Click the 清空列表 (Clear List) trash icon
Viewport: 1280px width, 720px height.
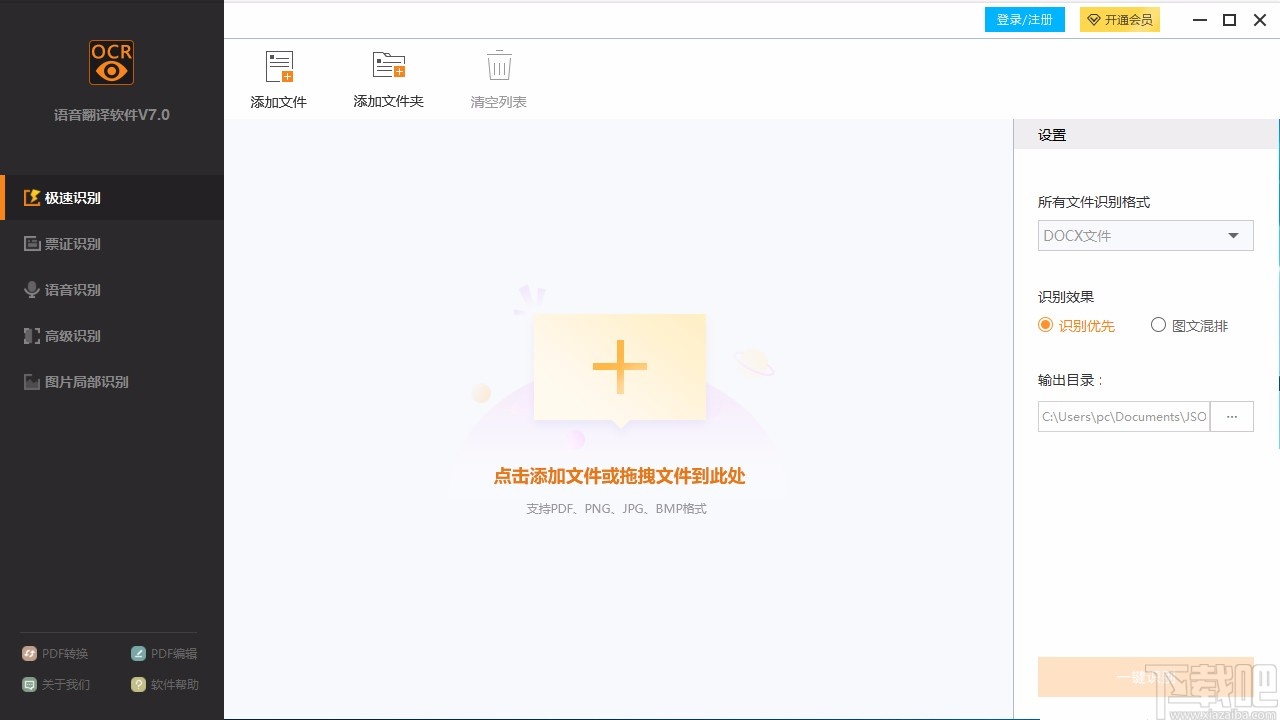[497, 68]
